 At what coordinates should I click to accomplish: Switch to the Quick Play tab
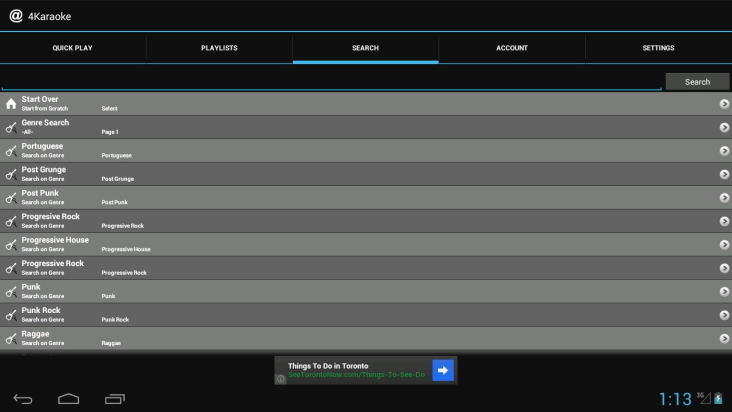click(73, 48)
